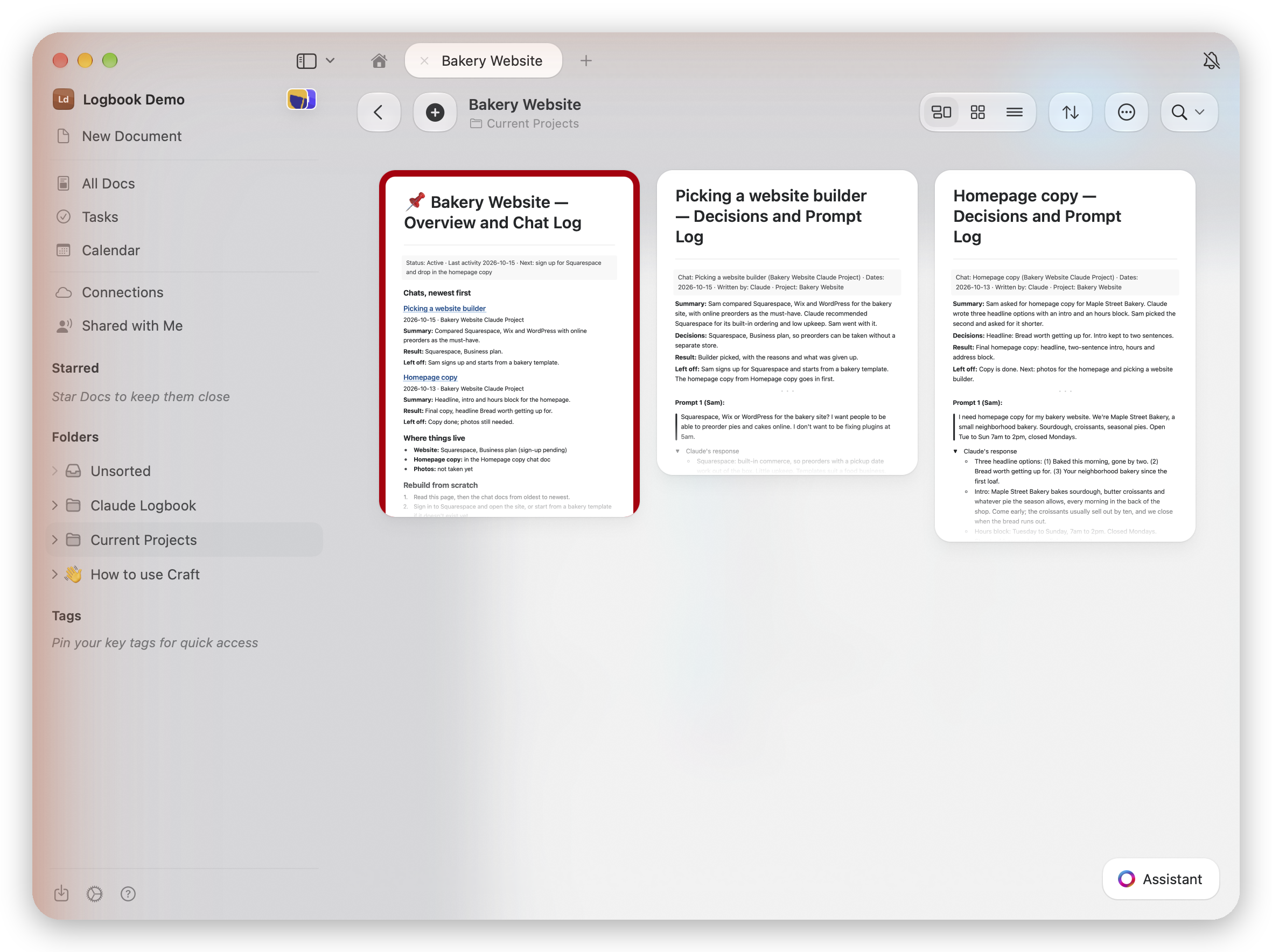Click the Tasks checkmark circle icon

pos(63,216)
